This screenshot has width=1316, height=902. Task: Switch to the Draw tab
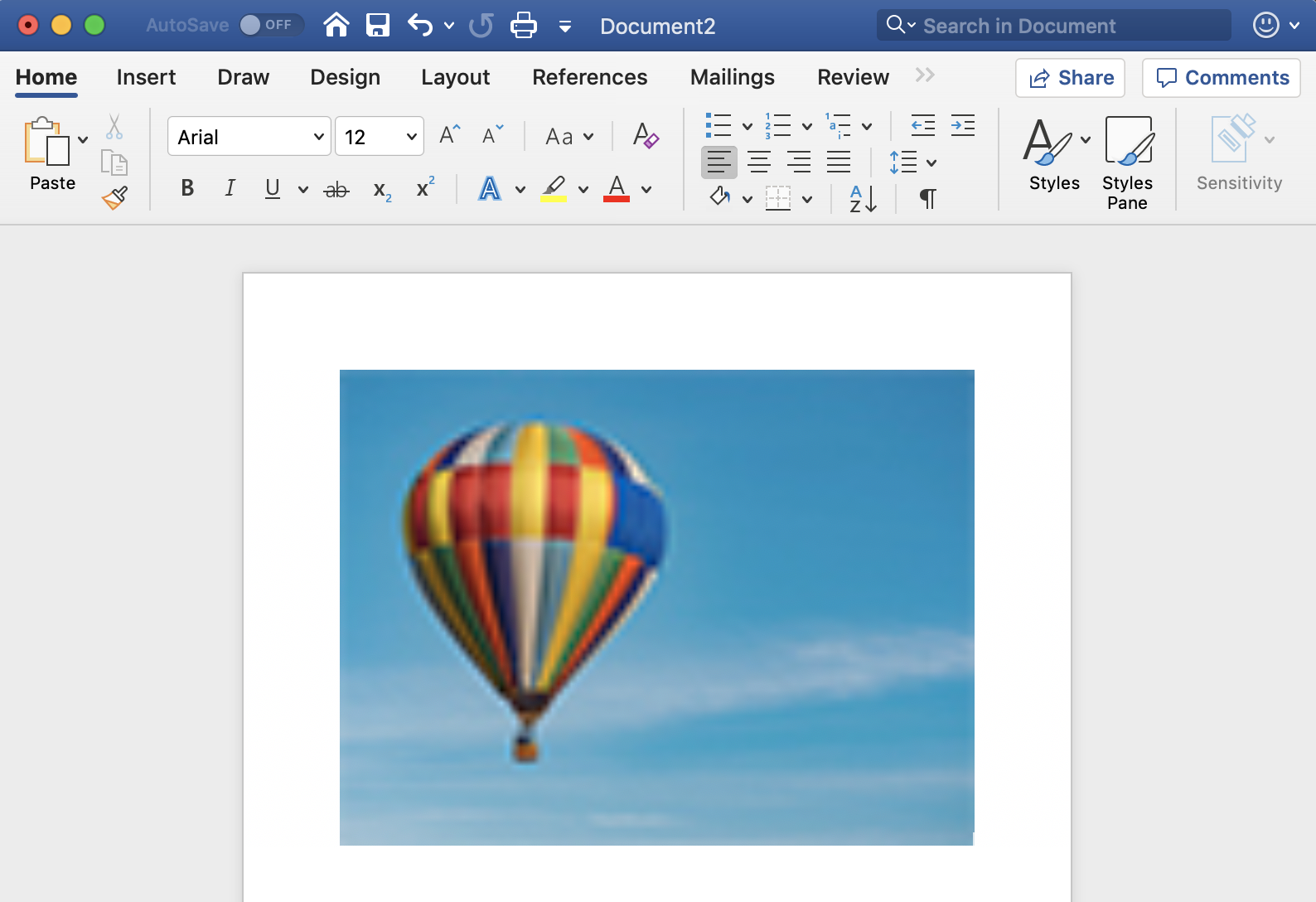click(243, 77)
